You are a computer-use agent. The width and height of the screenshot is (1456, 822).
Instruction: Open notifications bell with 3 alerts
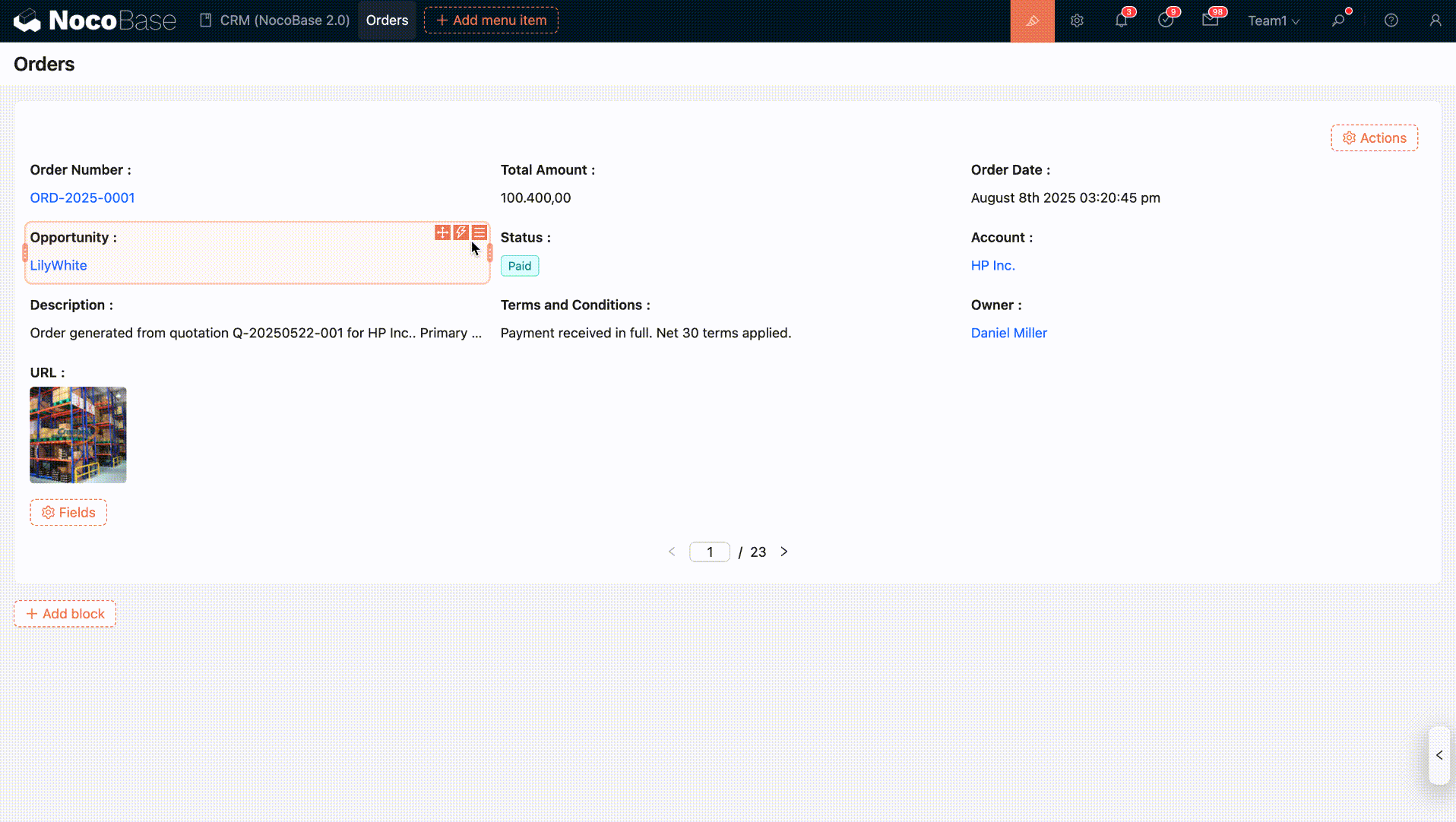[1121, 21]
